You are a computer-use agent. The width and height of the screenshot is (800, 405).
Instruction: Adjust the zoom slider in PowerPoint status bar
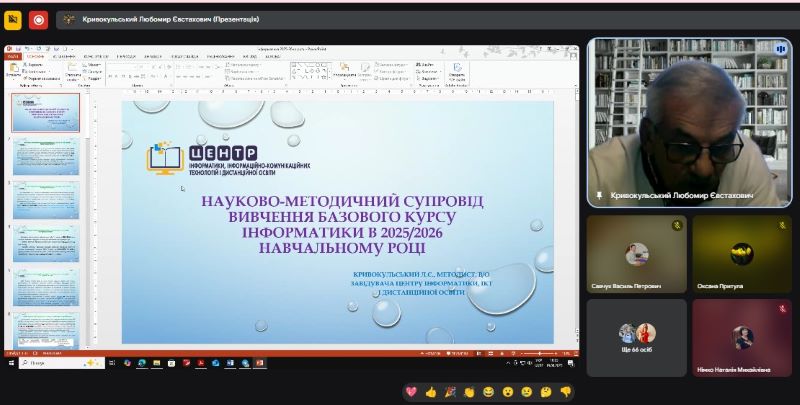coord(539,353)
